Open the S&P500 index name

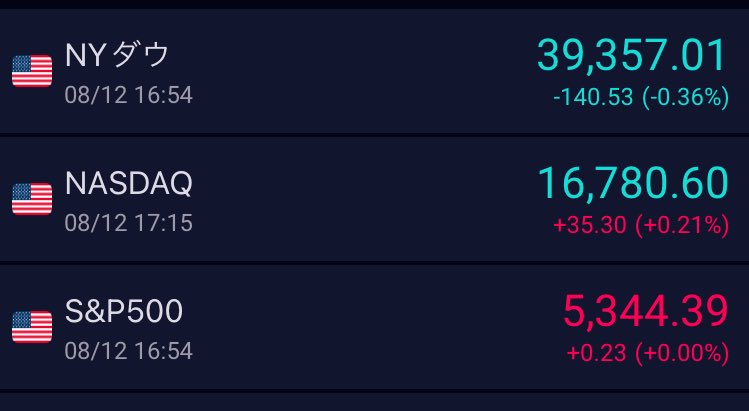124,311
